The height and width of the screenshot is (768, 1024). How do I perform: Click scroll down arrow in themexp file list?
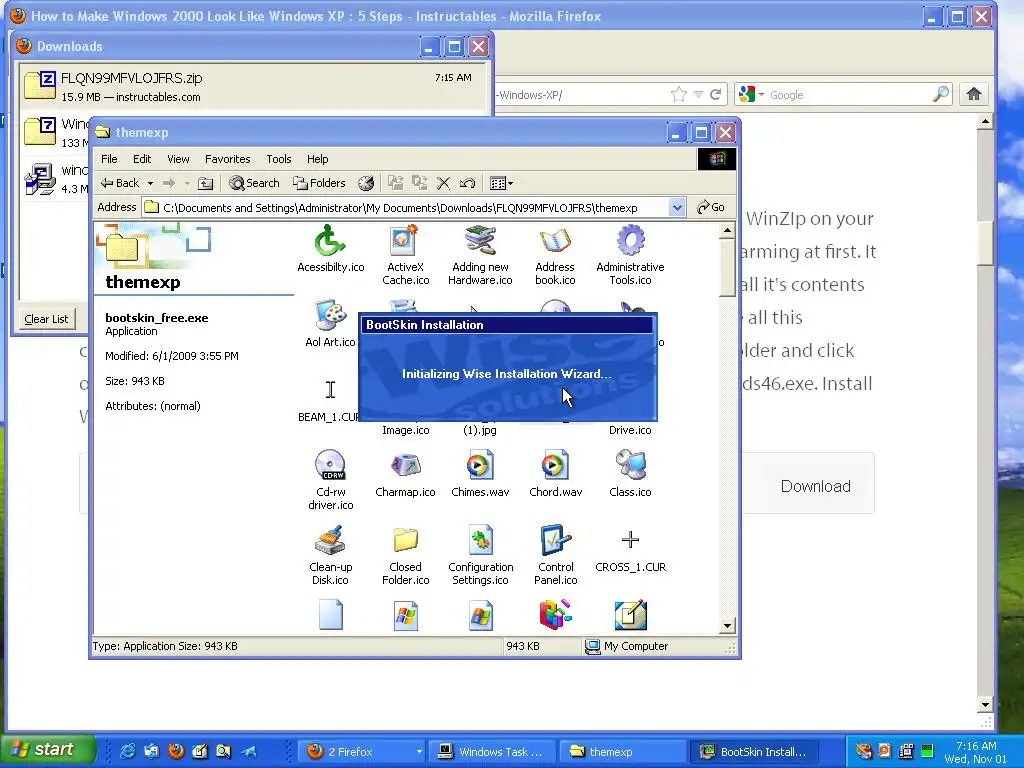click(728, 626)
